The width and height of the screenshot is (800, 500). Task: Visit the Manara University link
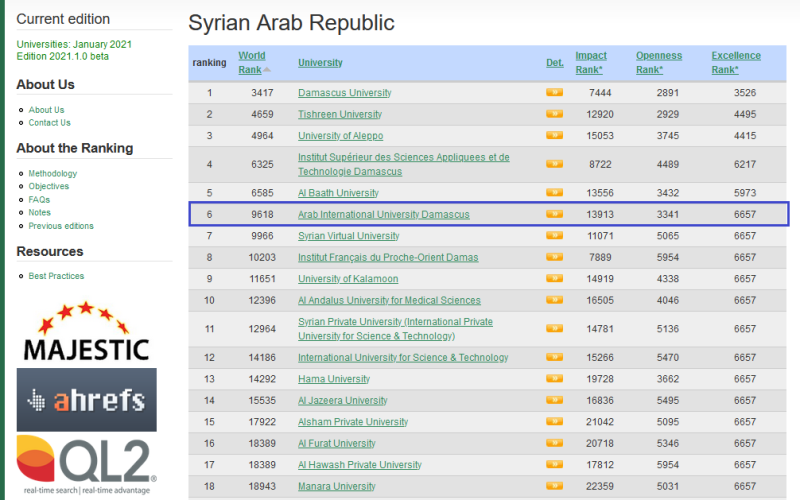coord(339,486)
